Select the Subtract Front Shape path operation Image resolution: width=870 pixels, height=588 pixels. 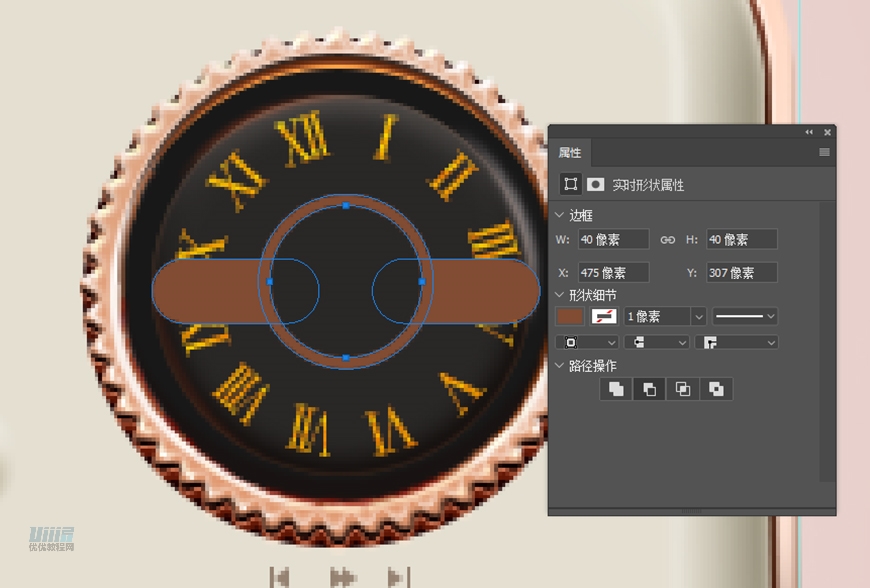[649, 389]
